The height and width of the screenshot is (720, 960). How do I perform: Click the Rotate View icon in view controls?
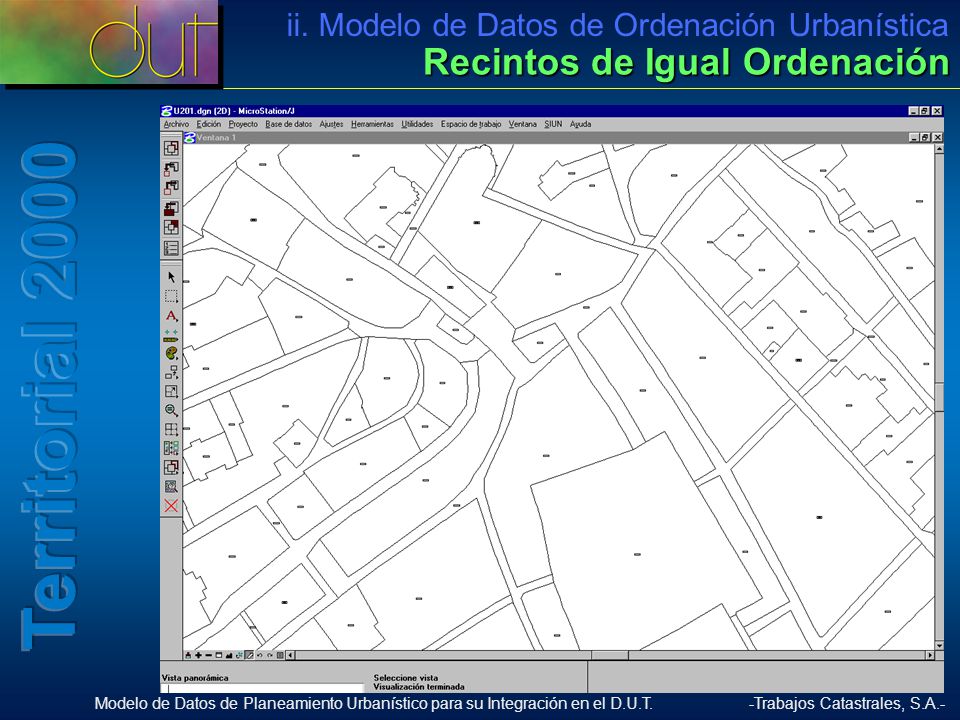tap(239, 655)
